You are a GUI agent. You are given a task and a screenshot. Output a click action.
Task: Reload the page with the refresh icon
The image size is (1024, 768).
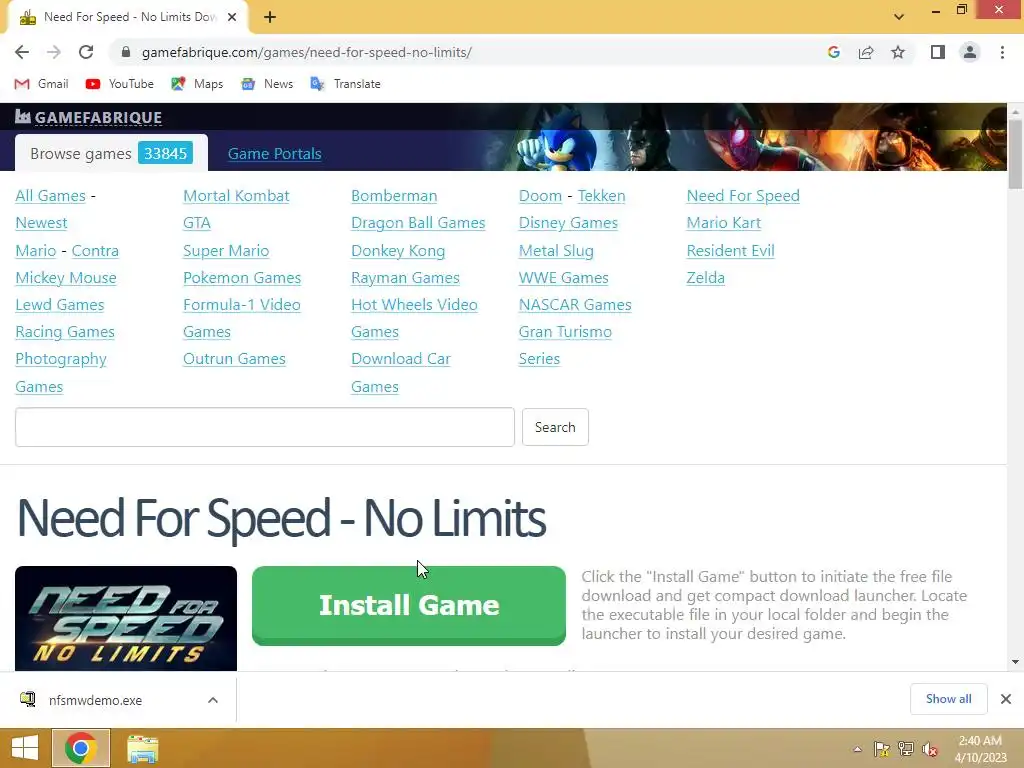point(86,52)
